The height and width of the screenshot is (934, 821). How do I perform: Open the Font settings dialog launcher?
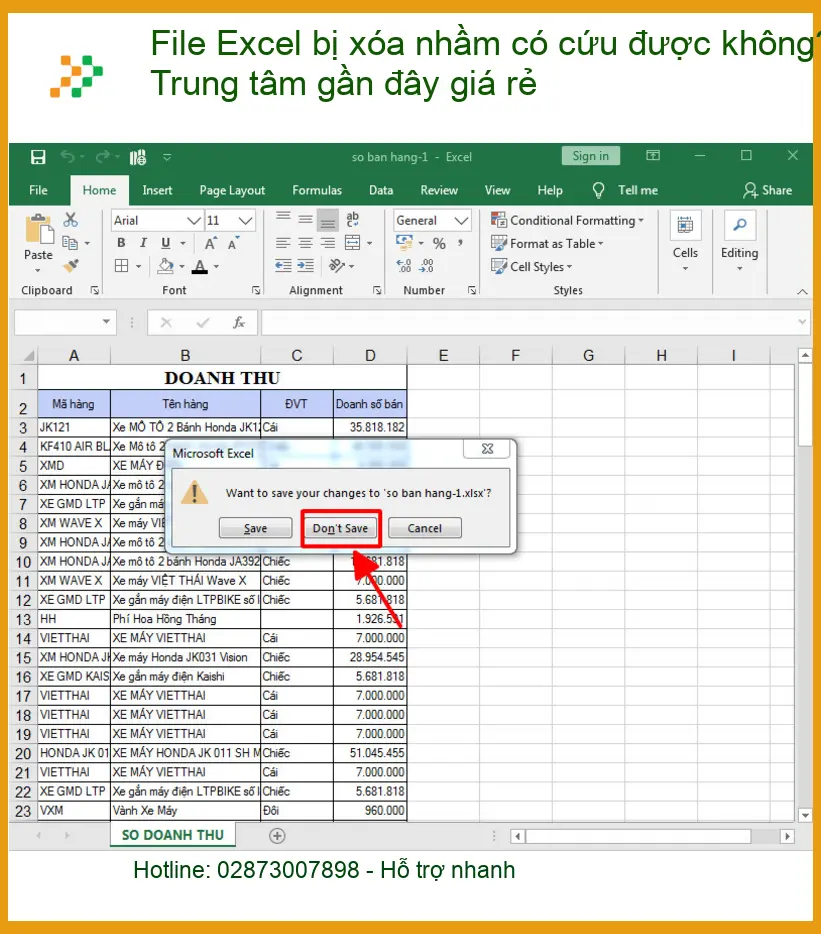256,290
